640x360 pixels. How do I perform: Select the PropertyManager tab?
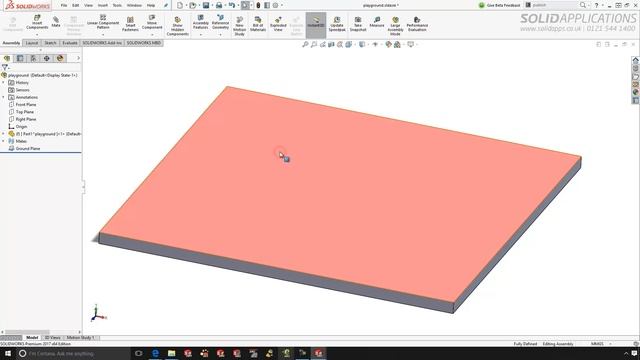coord(20,58)
